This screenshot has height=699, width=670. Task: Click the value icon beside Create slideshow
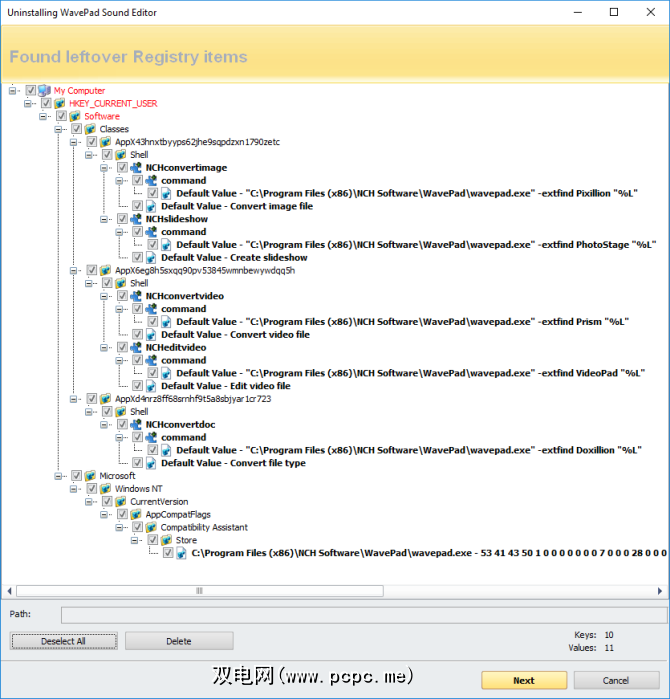[x=151, y=258]
